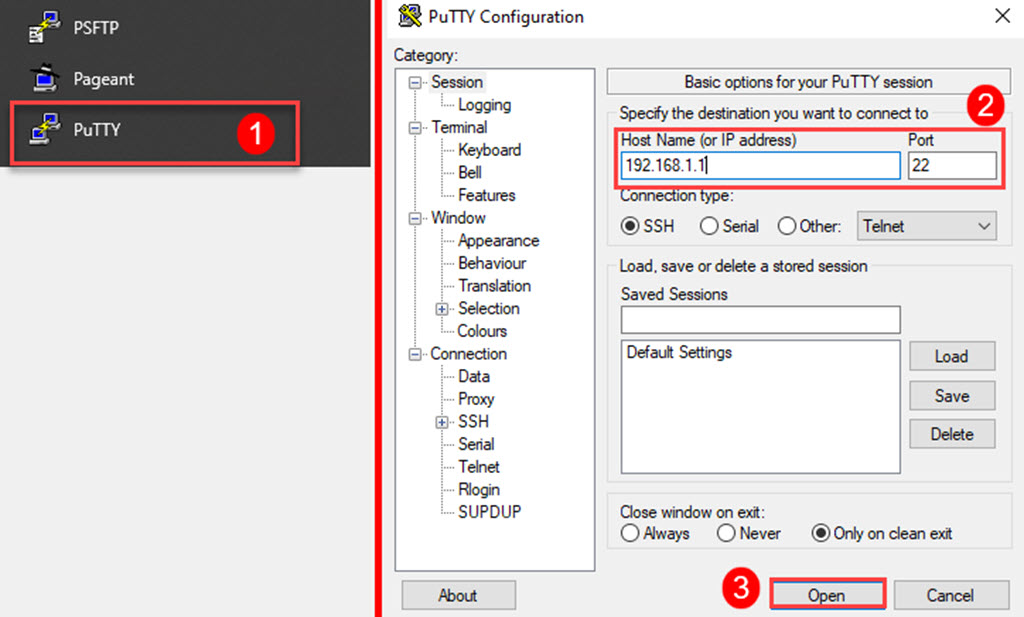Click the Cancel button
1024x617 pixels.
coord(950,595)
